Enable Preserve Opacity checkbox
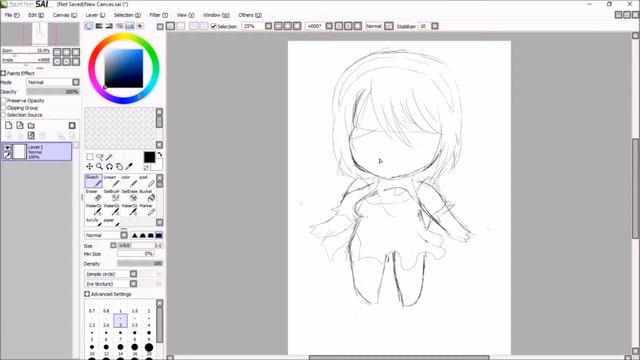This screenshot has width=640, height=360. 3,100
